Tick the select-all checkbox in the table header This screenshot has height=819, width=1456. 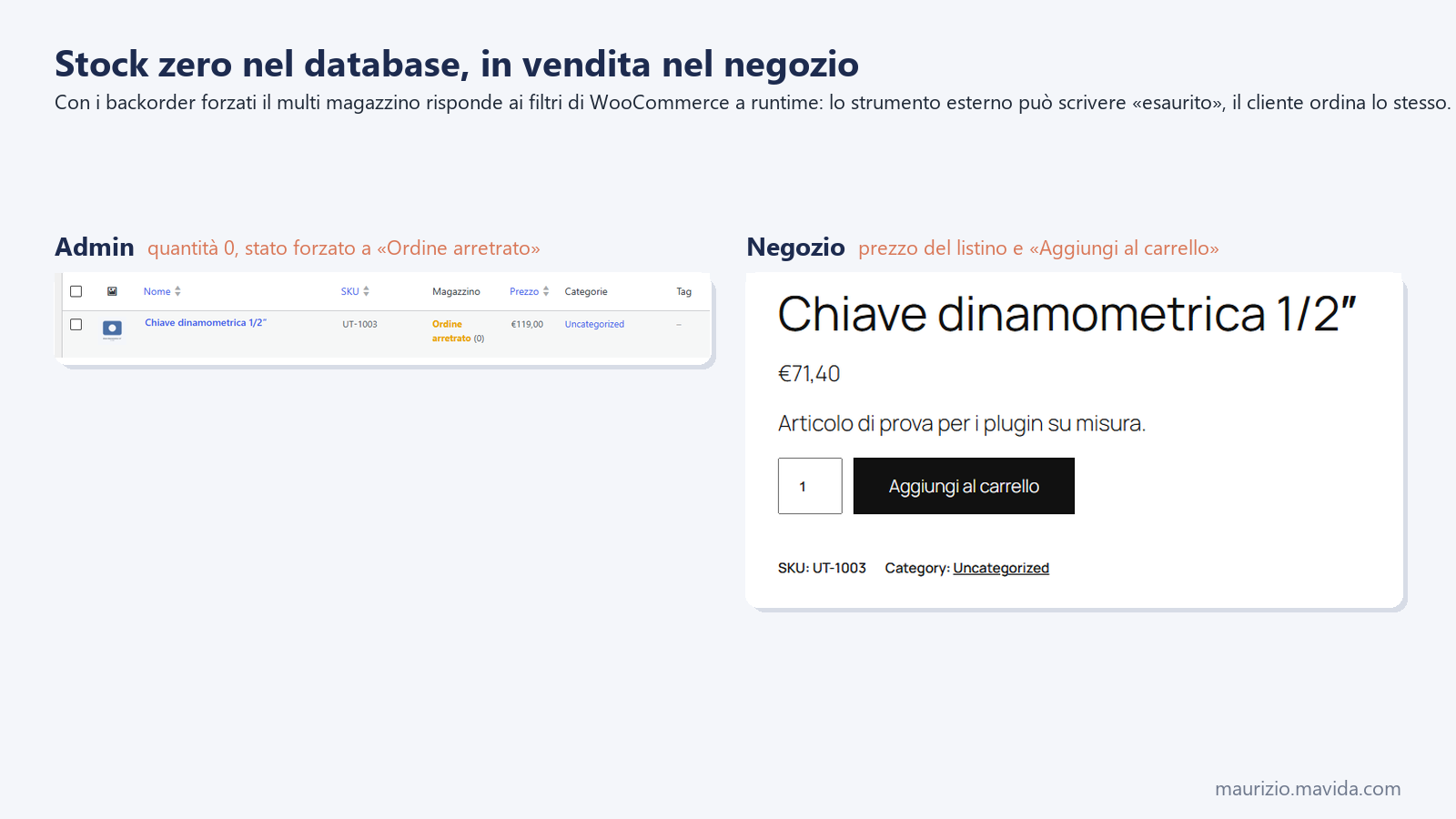tap(76, 291)
